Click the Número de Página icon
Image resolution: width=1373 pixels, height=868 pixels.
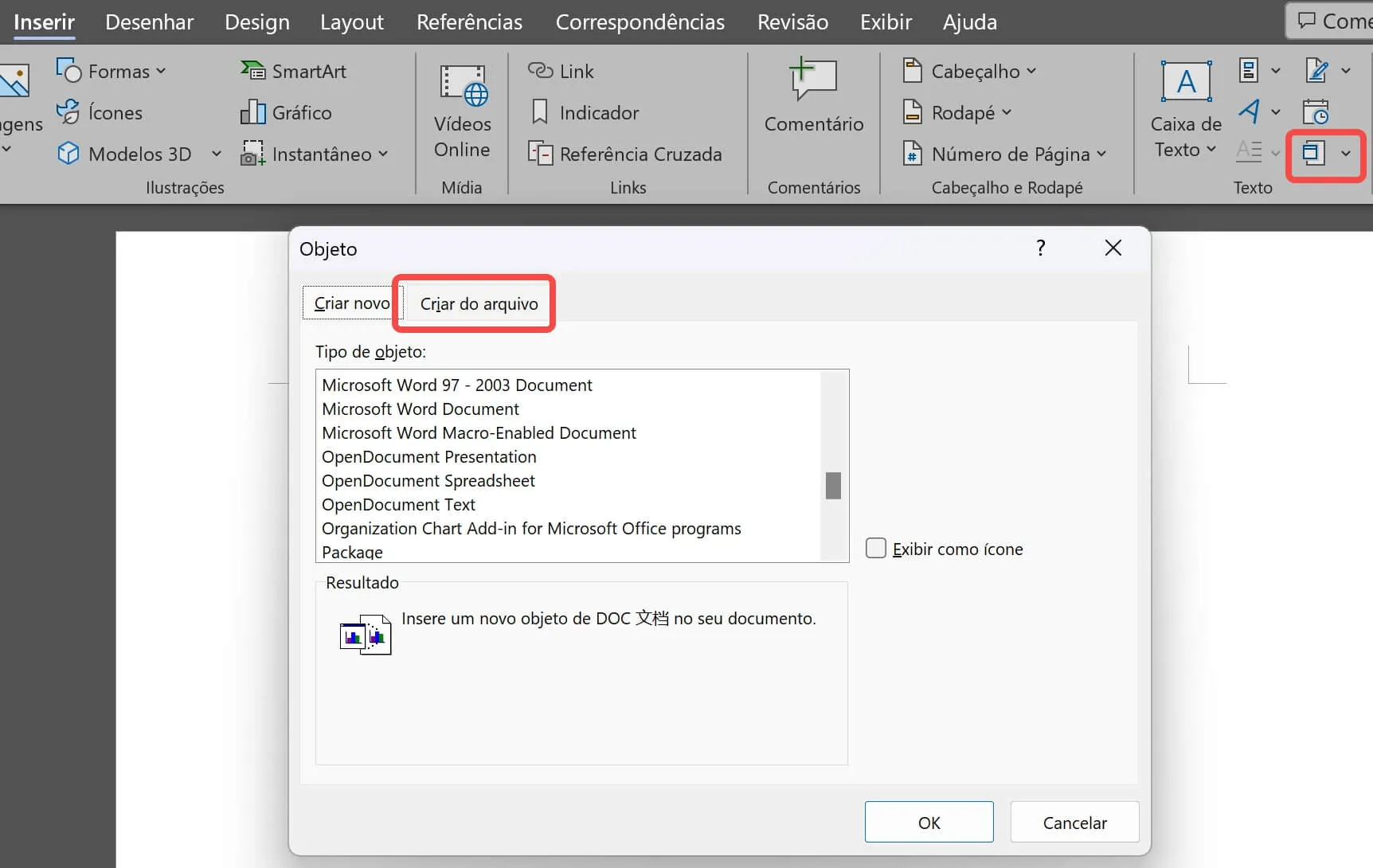[x=913, y=153]
